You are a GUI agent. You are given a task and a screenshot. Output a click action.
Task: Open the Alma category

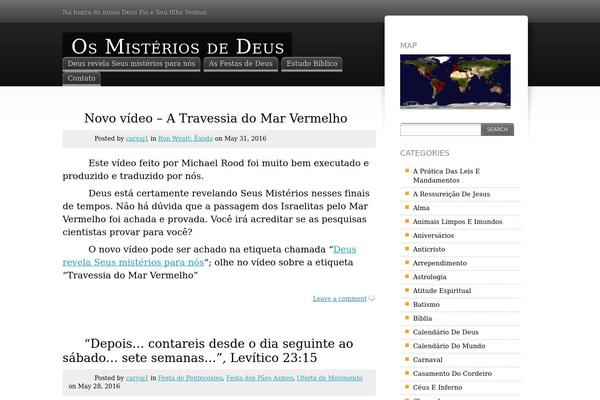[x=421, y=208]
